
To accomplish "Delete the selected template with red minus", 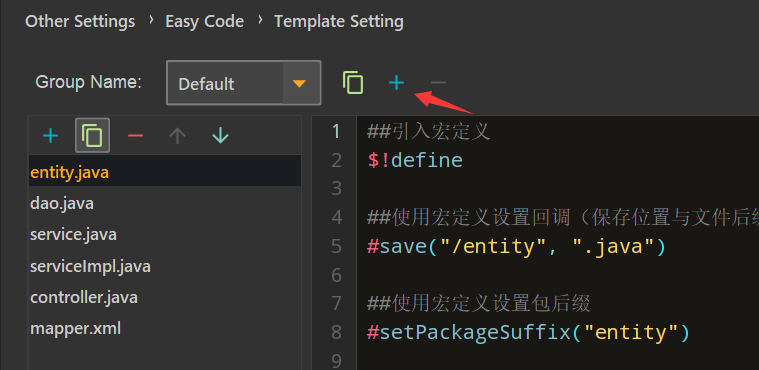I will [x=135, y=136].
